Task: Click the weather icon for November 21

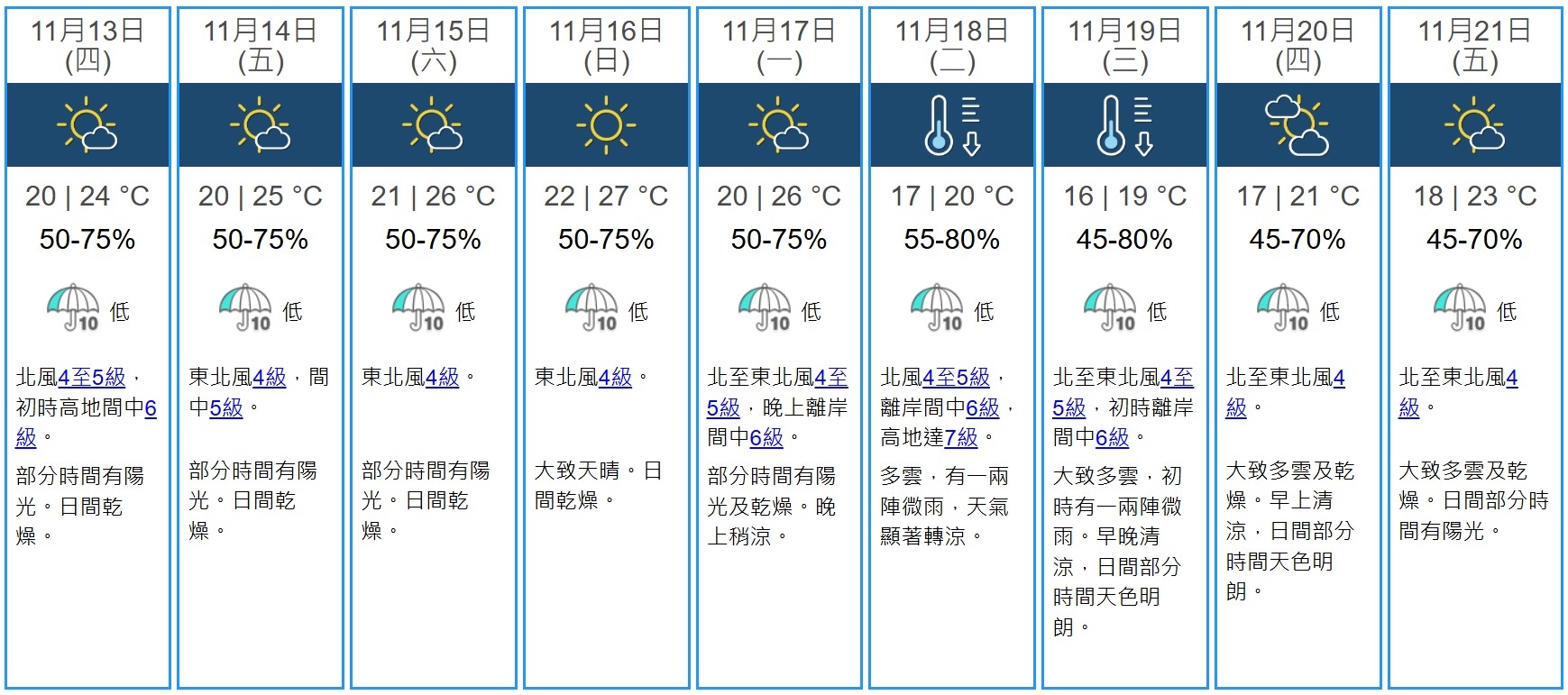Action: point(1474,125)
